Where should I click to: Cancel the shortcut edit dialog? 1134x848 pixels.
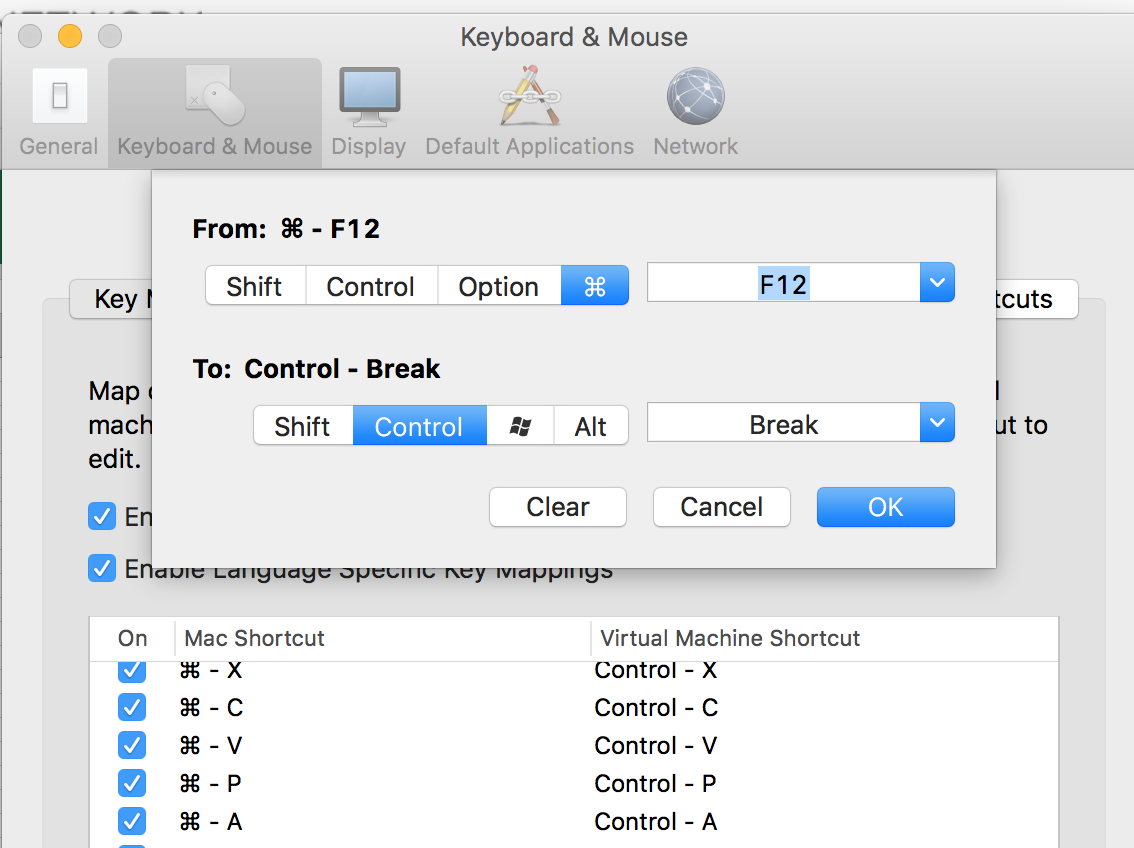(x=721, y=507)
